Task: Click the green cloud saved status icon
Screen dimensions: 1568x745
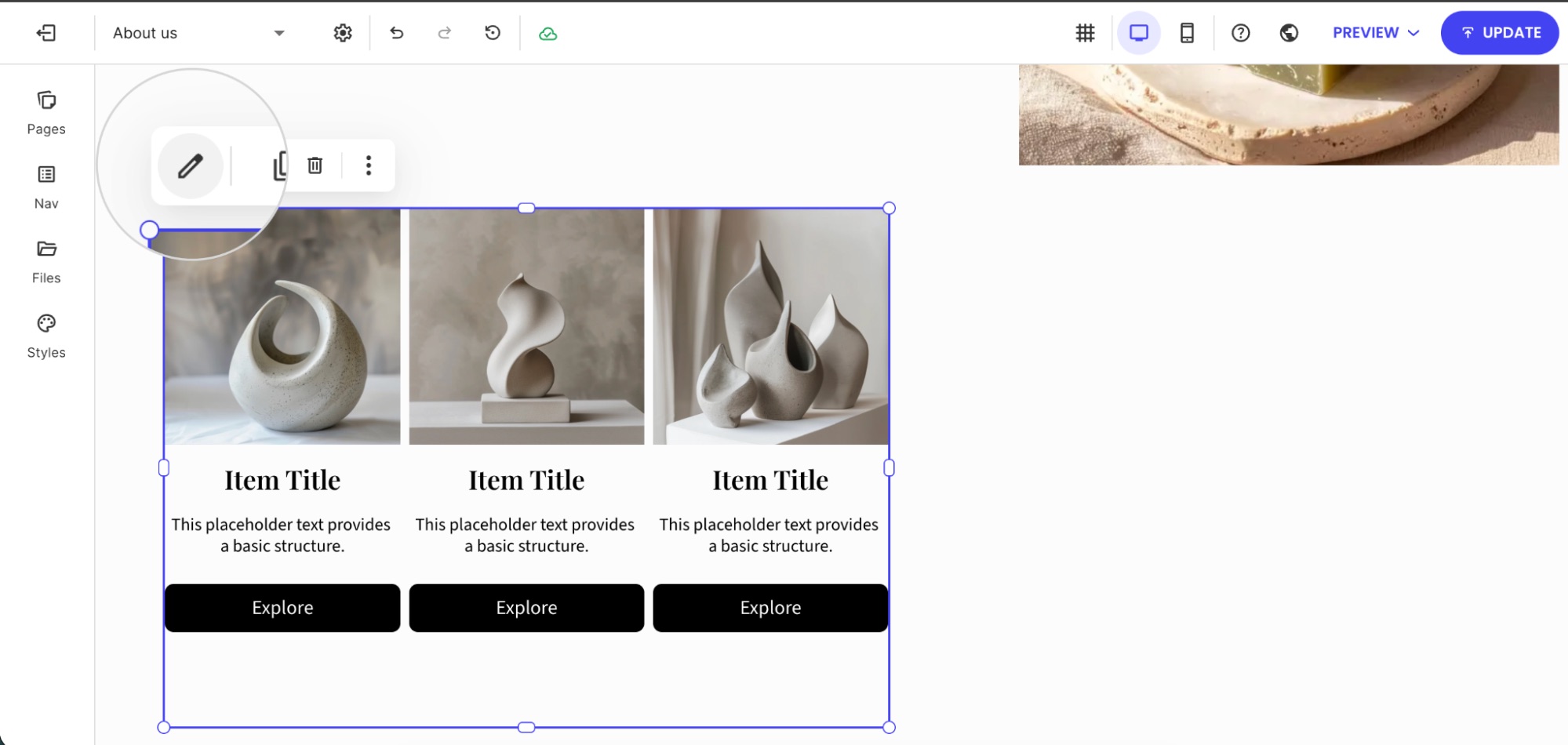Action: 548,34
